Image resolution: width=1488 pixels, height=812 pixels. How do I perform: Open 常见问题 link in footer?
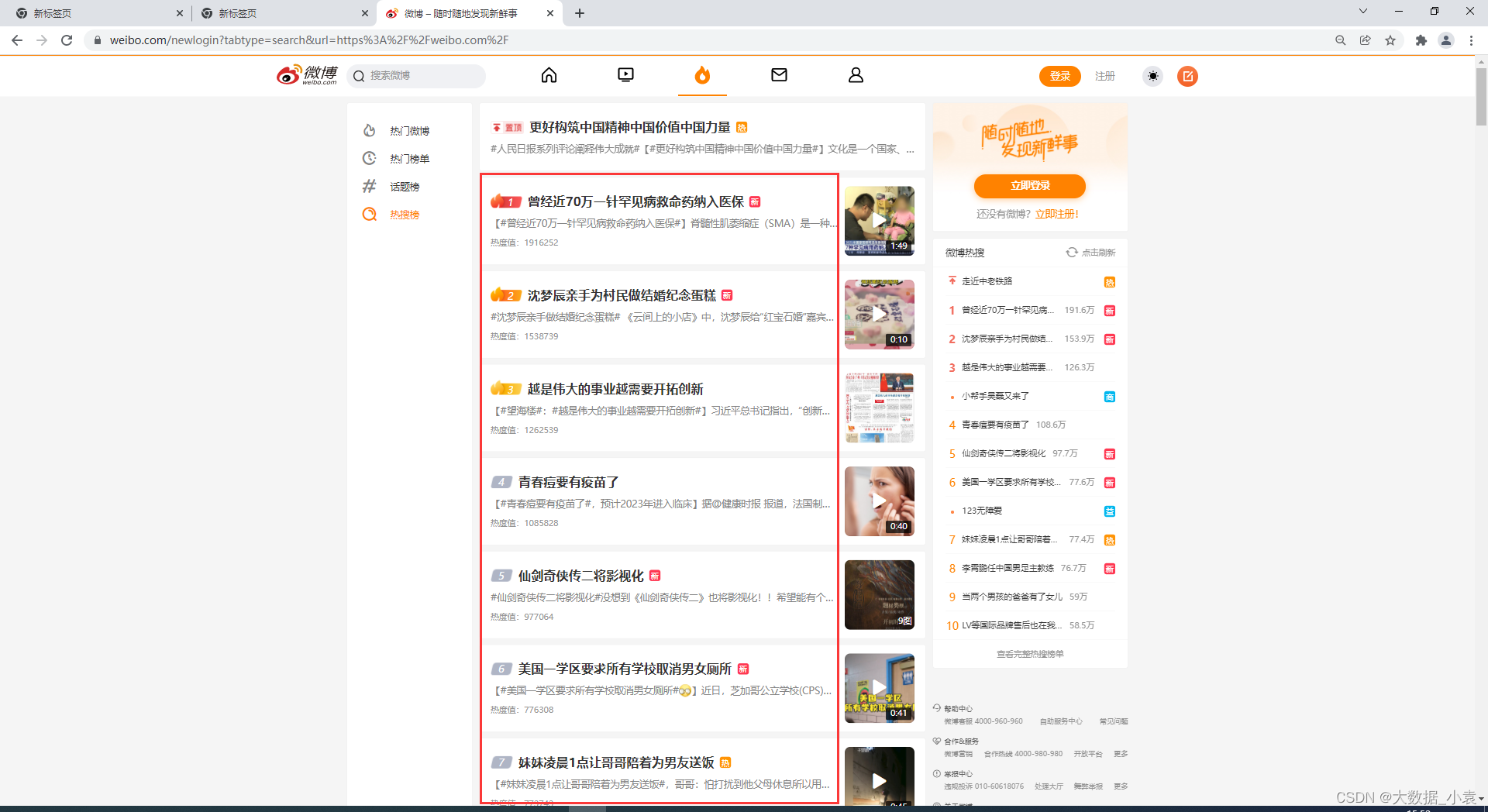pyautogui.click(x=1114, y=721)
